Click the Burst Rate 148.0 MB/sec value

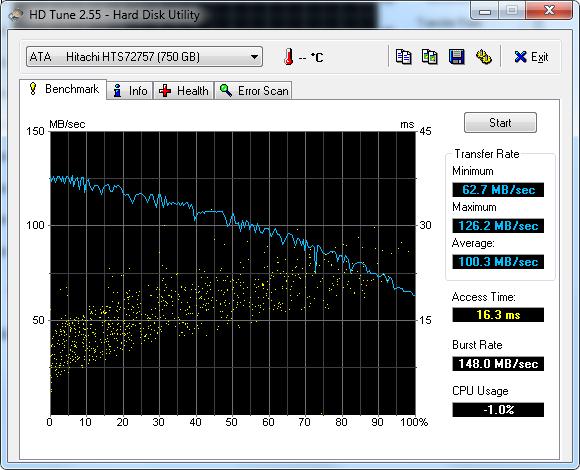tap(498, 364)
